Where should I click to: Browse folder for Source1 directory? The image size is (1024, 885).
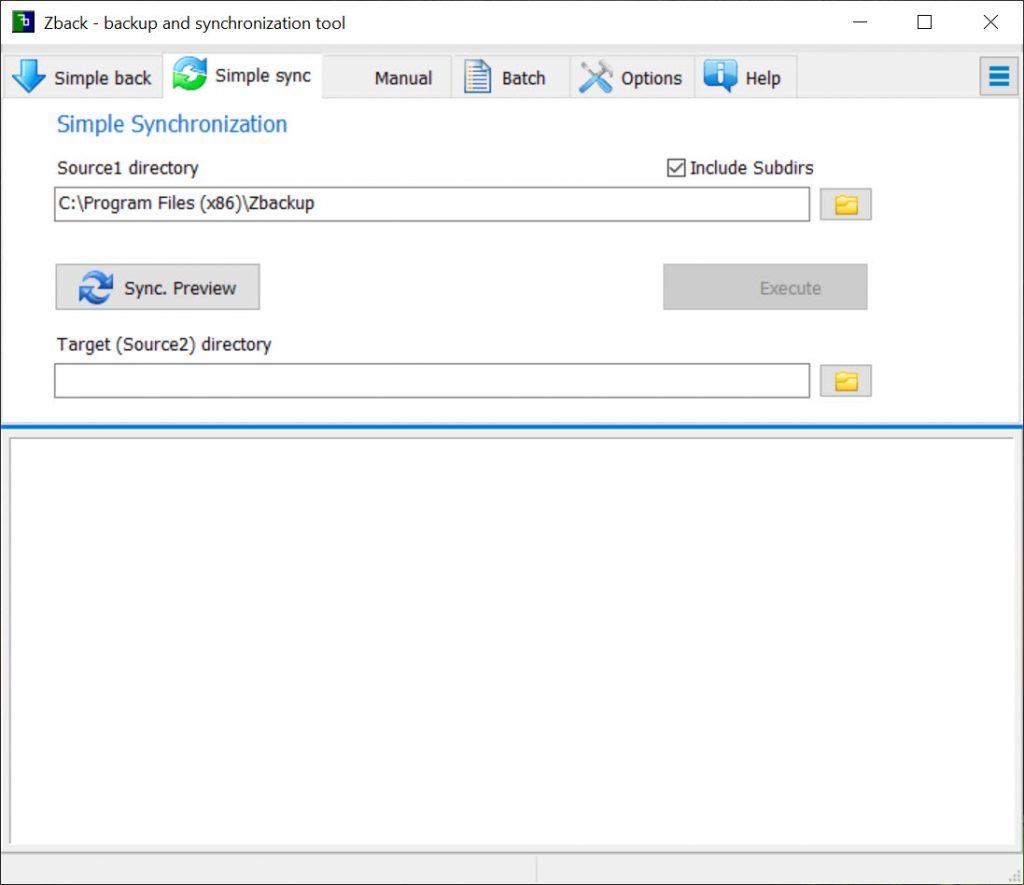846,204
